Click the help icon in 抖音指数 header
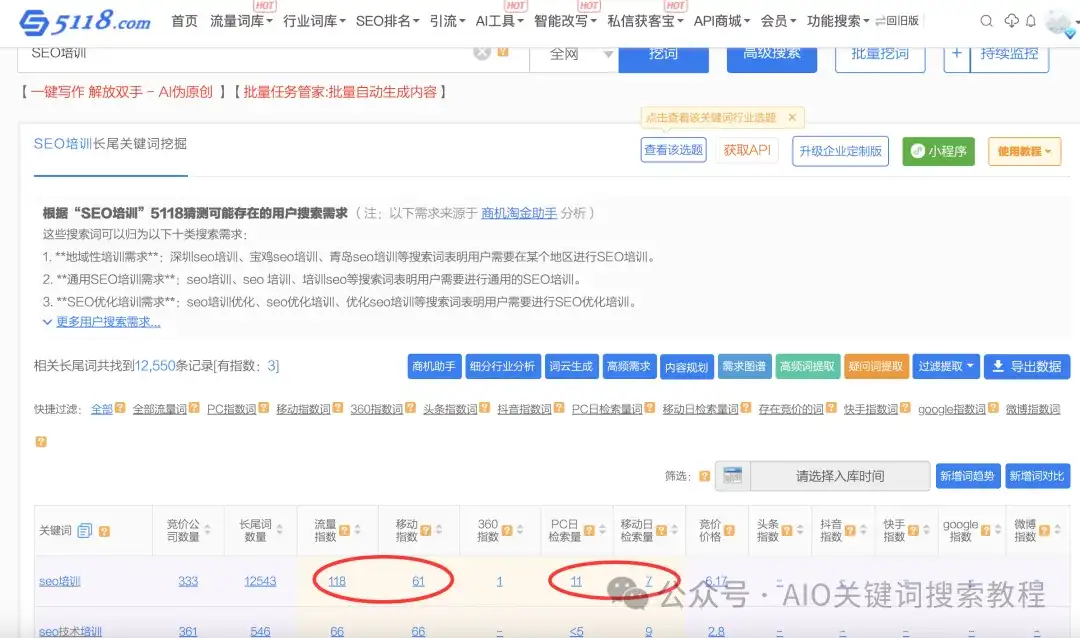The height and width of the screenshot is (638, 1080). (850, 531)
